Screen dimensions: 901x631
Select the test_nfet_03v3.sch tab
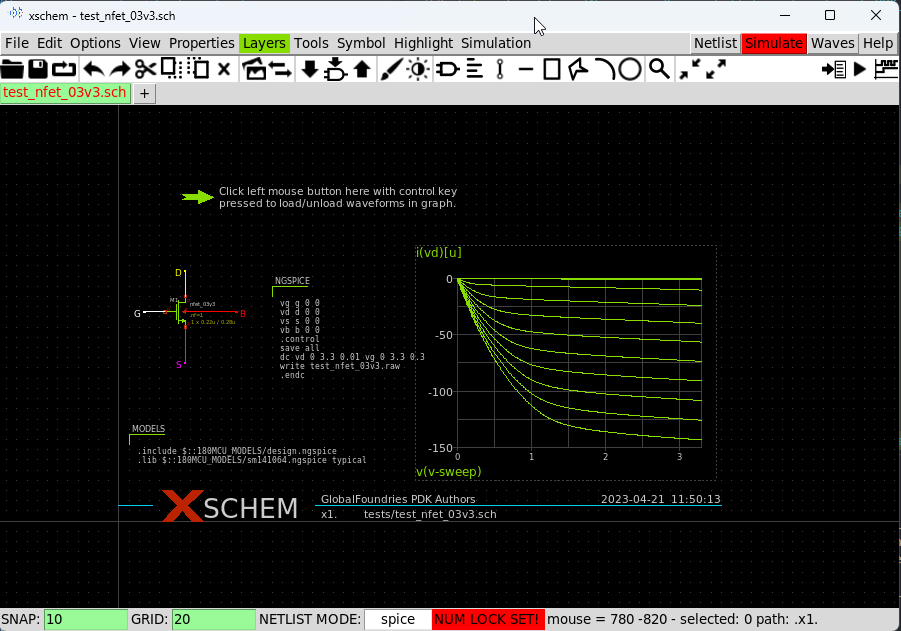pos(64,92)
